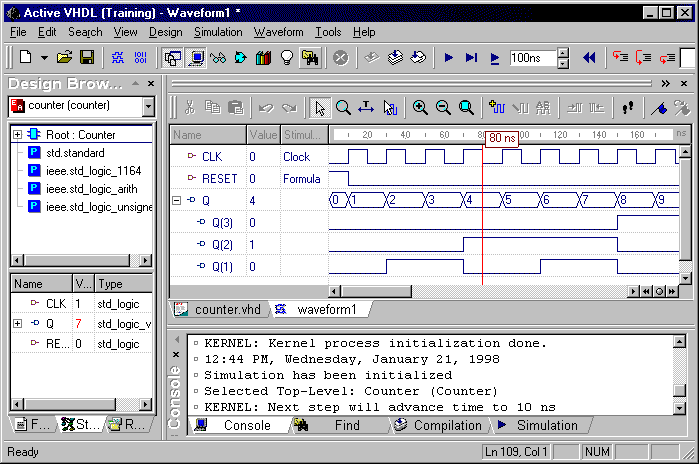This screenshot has height=464, width=699.
Task: Collapse the Q bus signal in waveform
Action: tap(178, 200)
